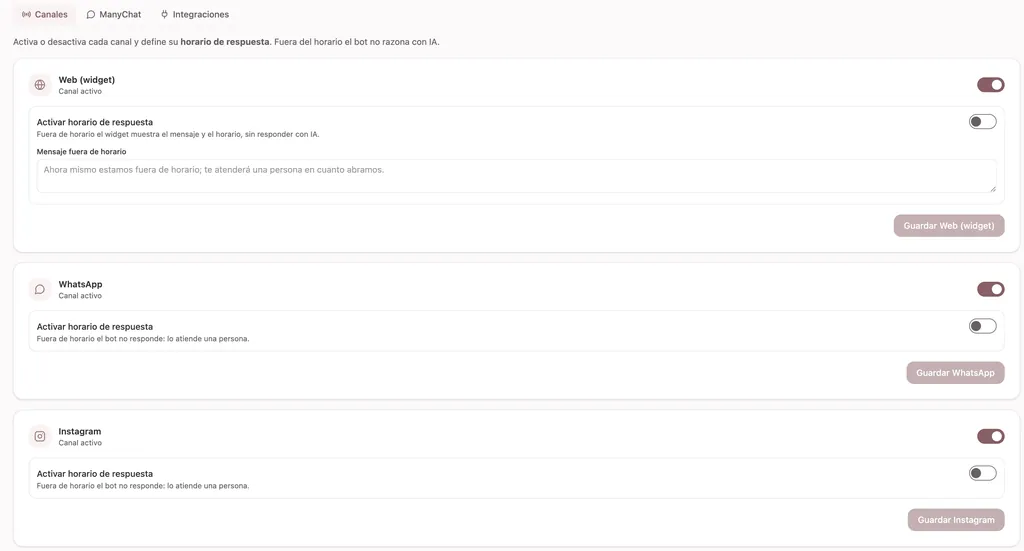Click 'Canal activo' under Web (widget)

(80, 91)
